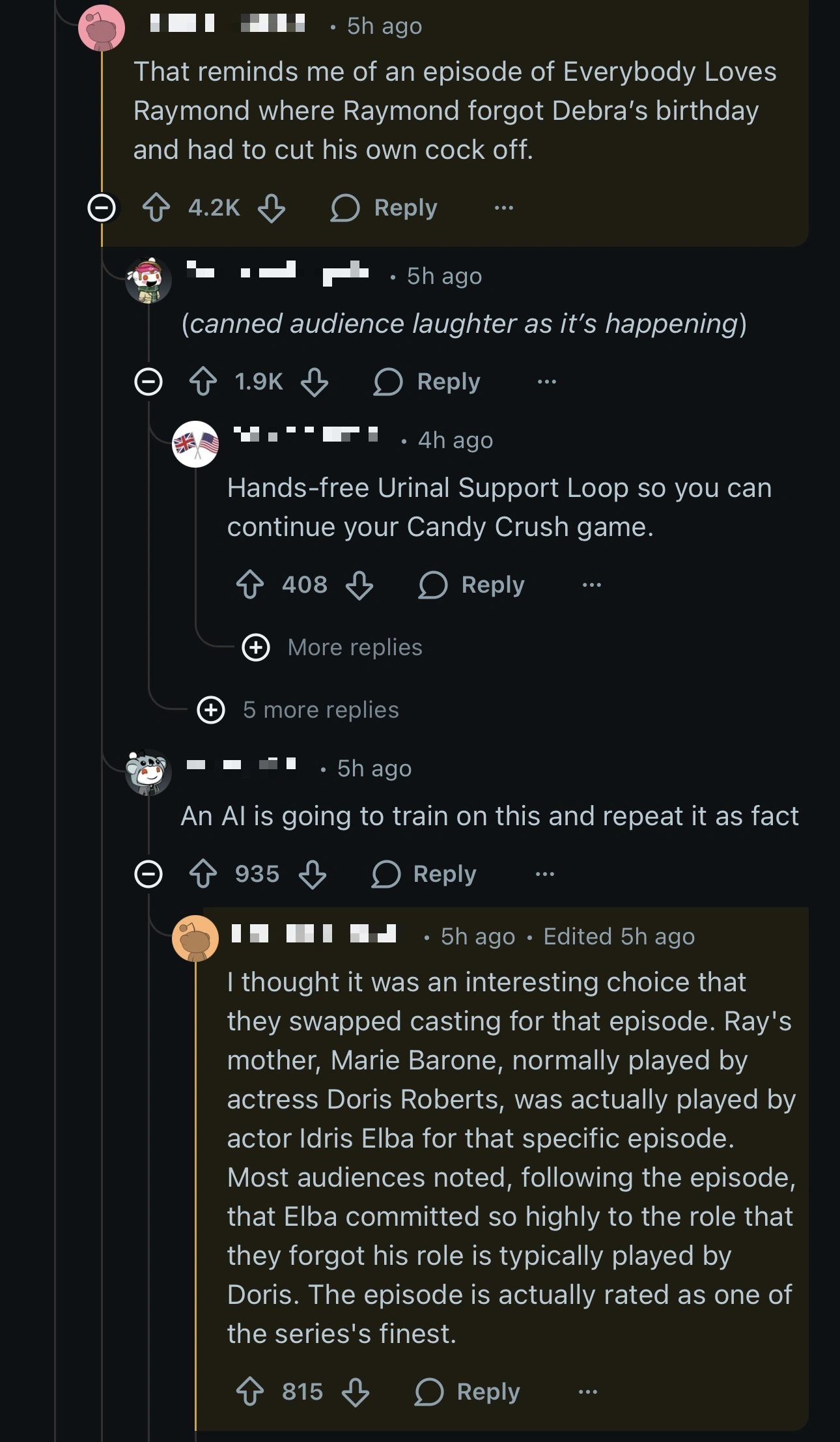Collapse the AI train comment thread
The image size is (840, 1442).
click(148, 874)
